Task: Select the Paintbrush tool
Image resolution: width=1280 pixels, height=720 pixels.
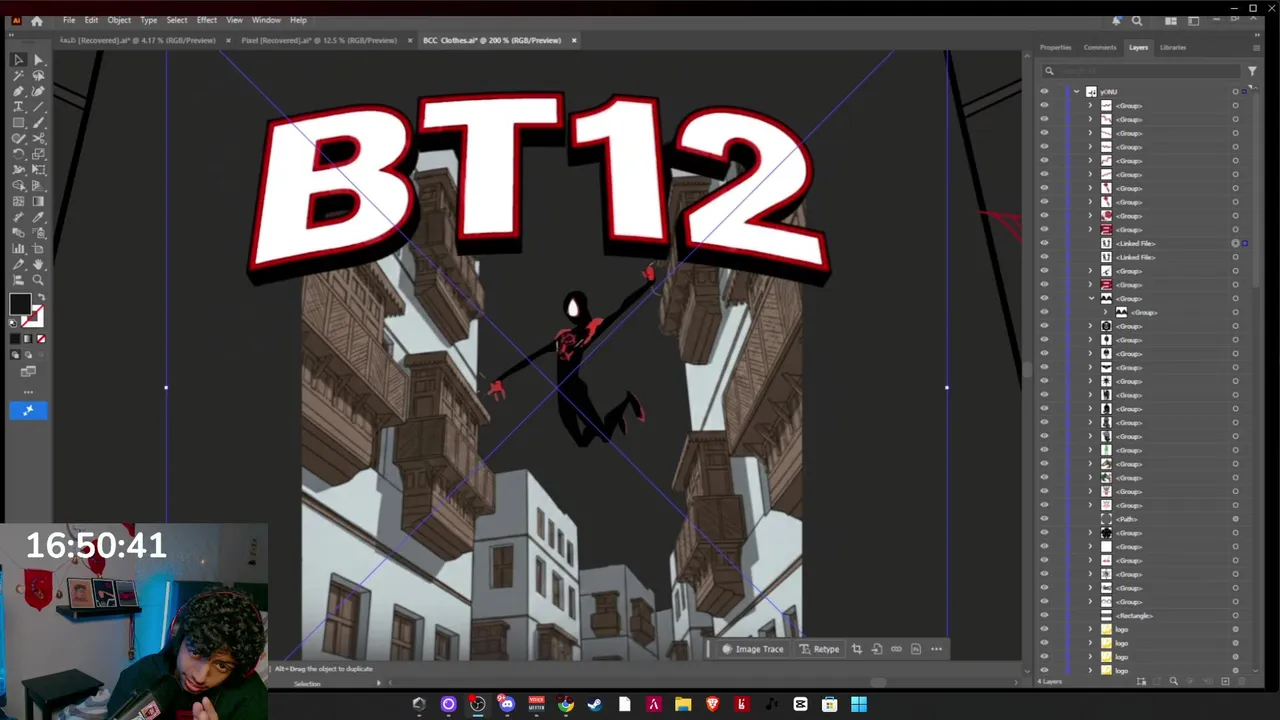Action: pos(39,123)
